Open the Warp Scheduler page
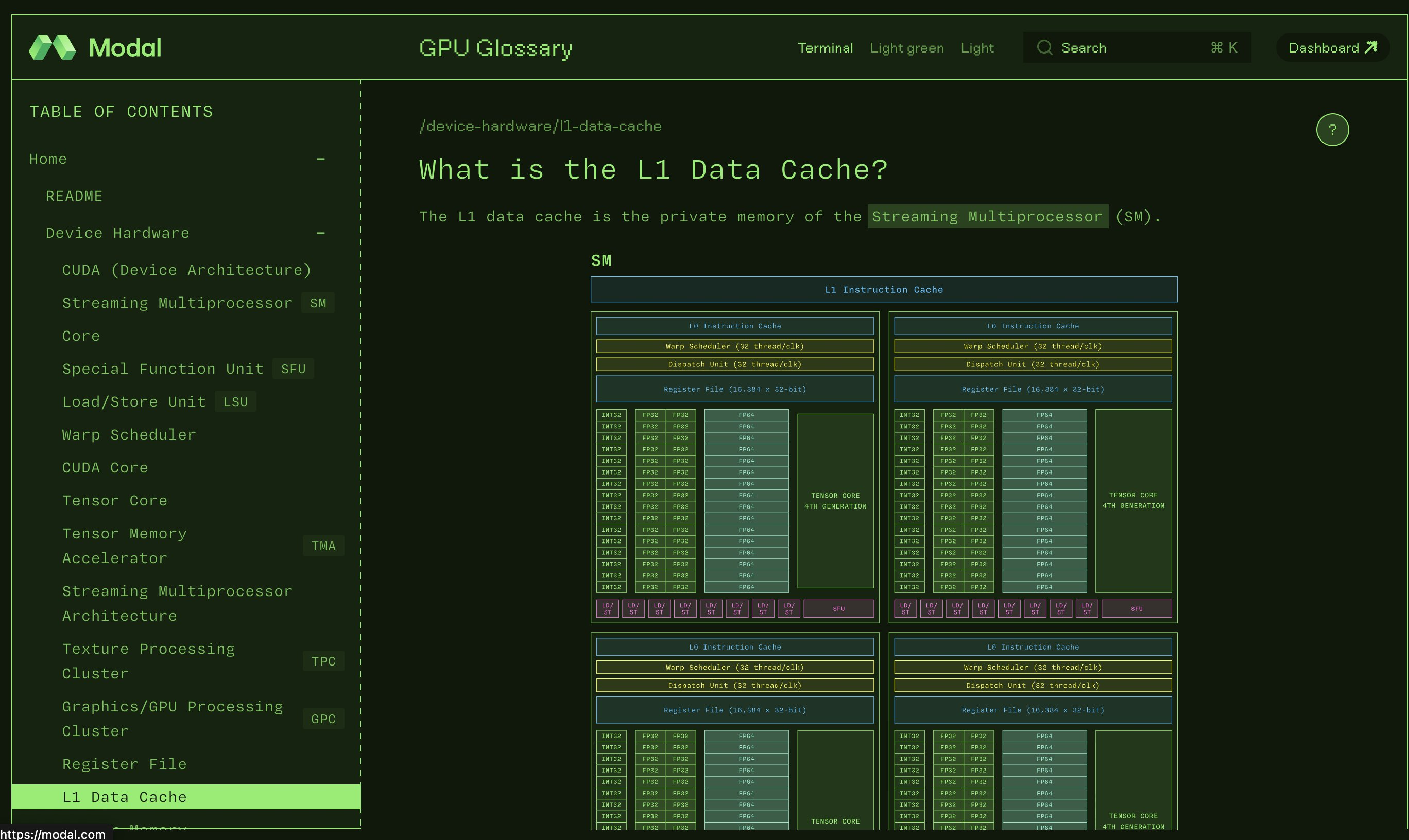Viewport: 1409px width, 840px height. (x=129, y=435)
